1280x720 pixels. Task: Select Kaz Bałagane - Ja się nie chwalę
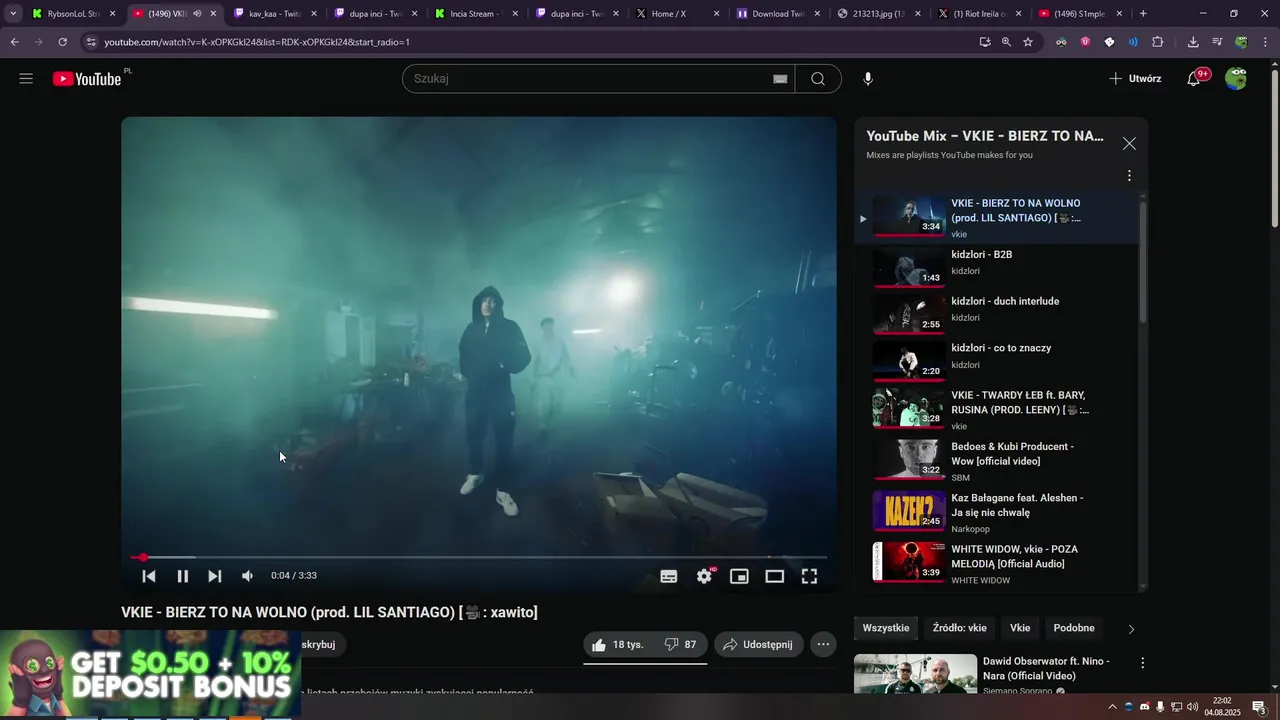tap(997, 511)
